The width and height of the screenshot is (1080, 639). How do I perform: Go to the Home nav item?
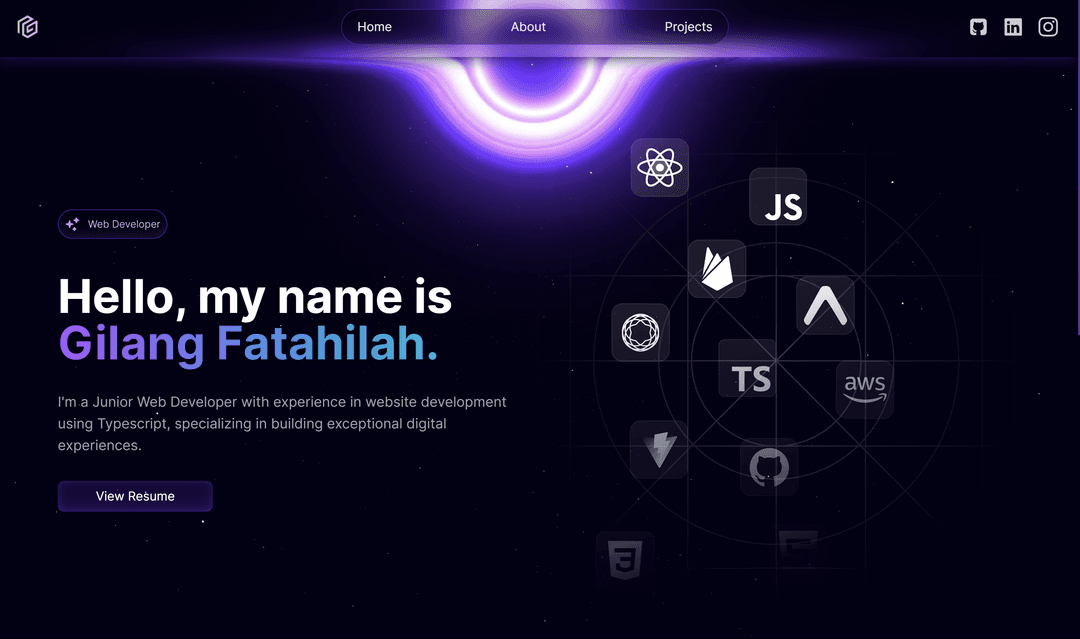(375, 27)
